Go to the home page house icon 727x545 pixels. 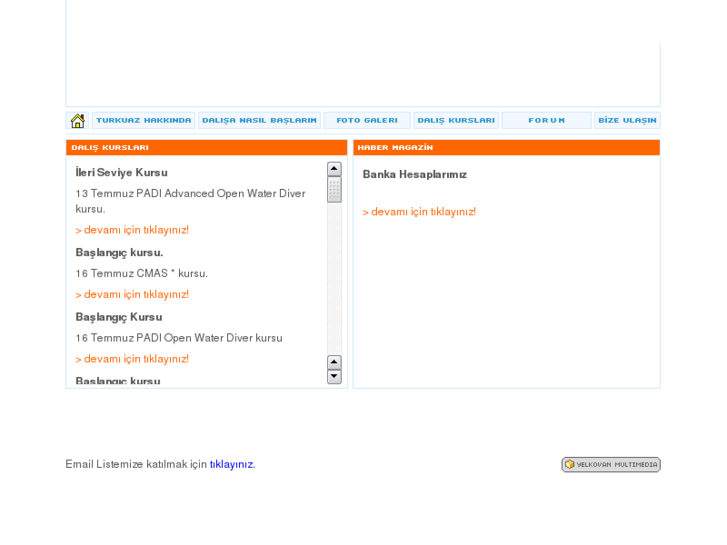(x=77, y=121)
